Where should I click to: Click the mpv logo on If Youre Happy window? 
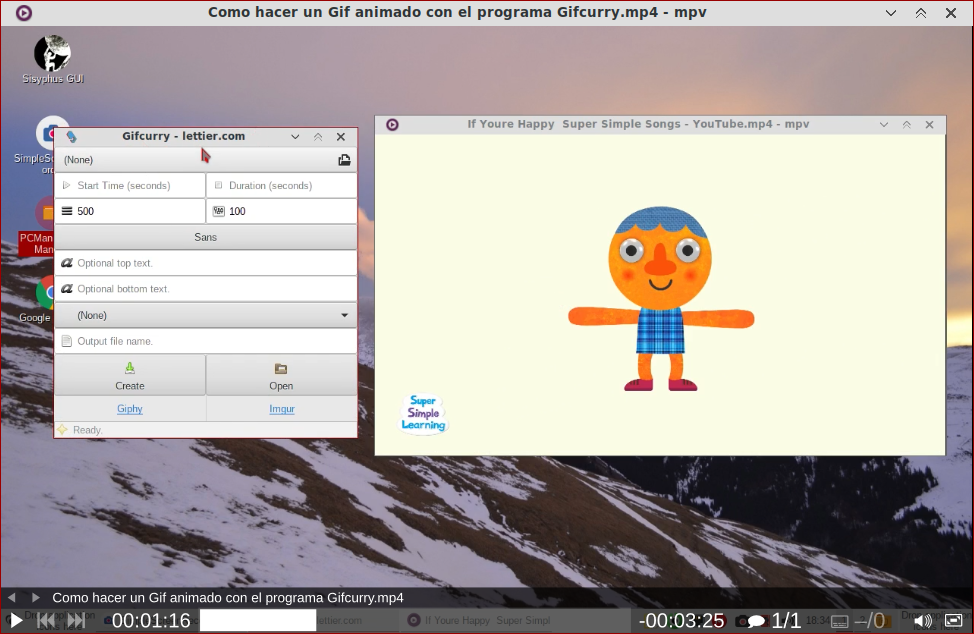click(x=392, y=124)
